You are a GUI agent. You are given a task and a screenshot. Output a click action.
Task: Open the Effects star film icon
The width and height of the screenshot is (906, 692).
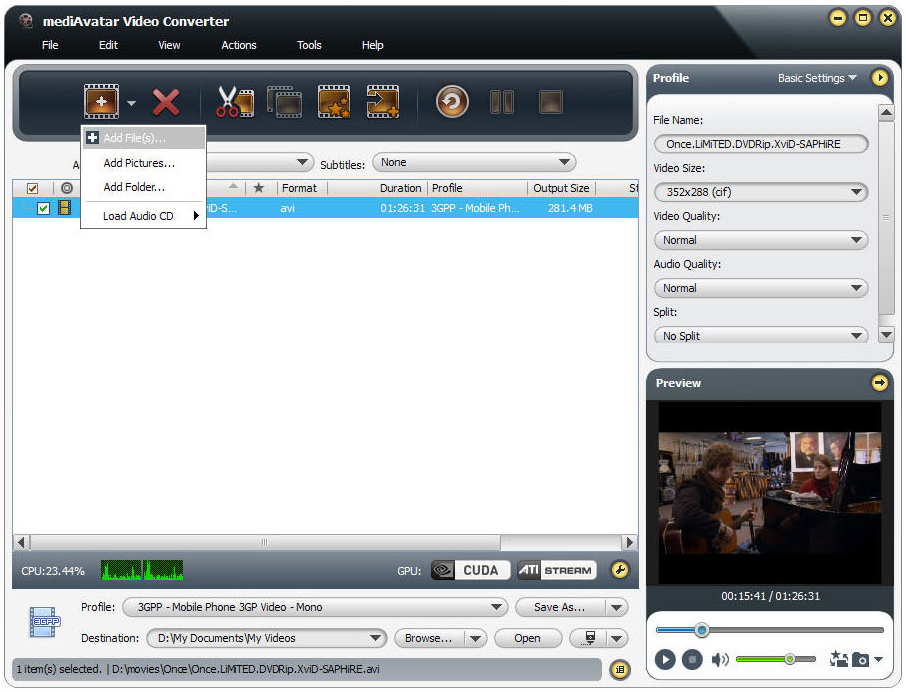pos(334,102)
